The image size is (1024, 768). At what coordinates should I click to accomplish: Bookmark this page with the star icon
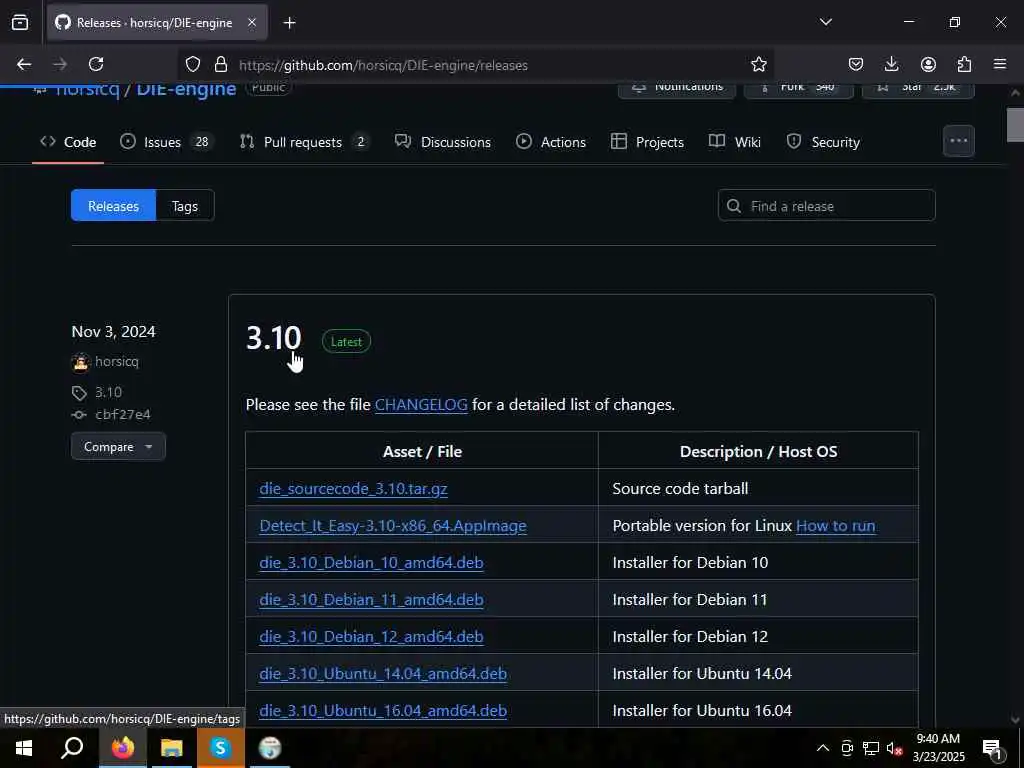758,65
